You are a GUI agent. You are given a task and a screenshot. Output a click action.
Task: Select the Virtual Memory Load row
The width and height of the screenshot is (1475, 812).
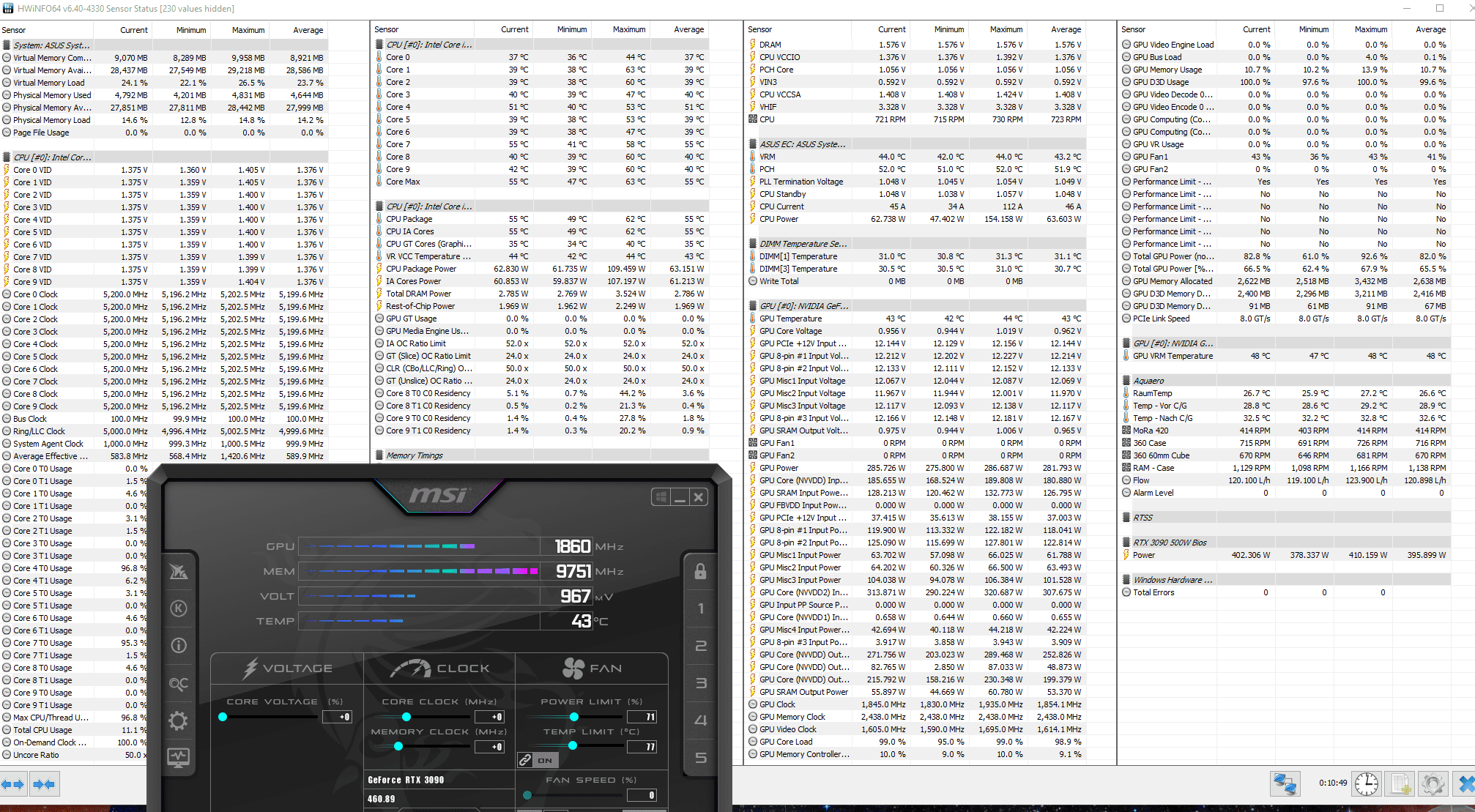[164, 83]
